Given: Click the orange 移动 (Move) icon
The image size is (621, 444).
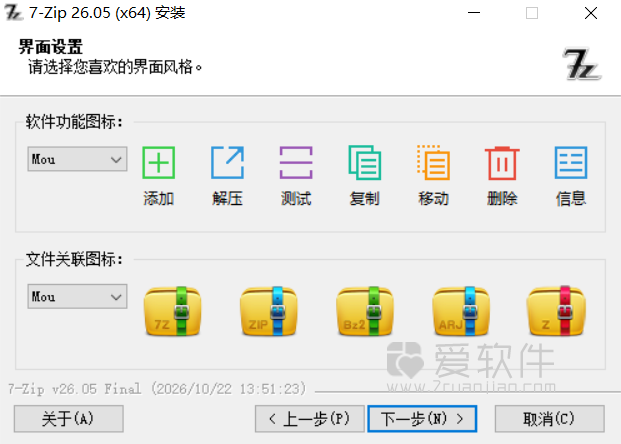Looking at the screenshot, I should click(x=433, y=163).
